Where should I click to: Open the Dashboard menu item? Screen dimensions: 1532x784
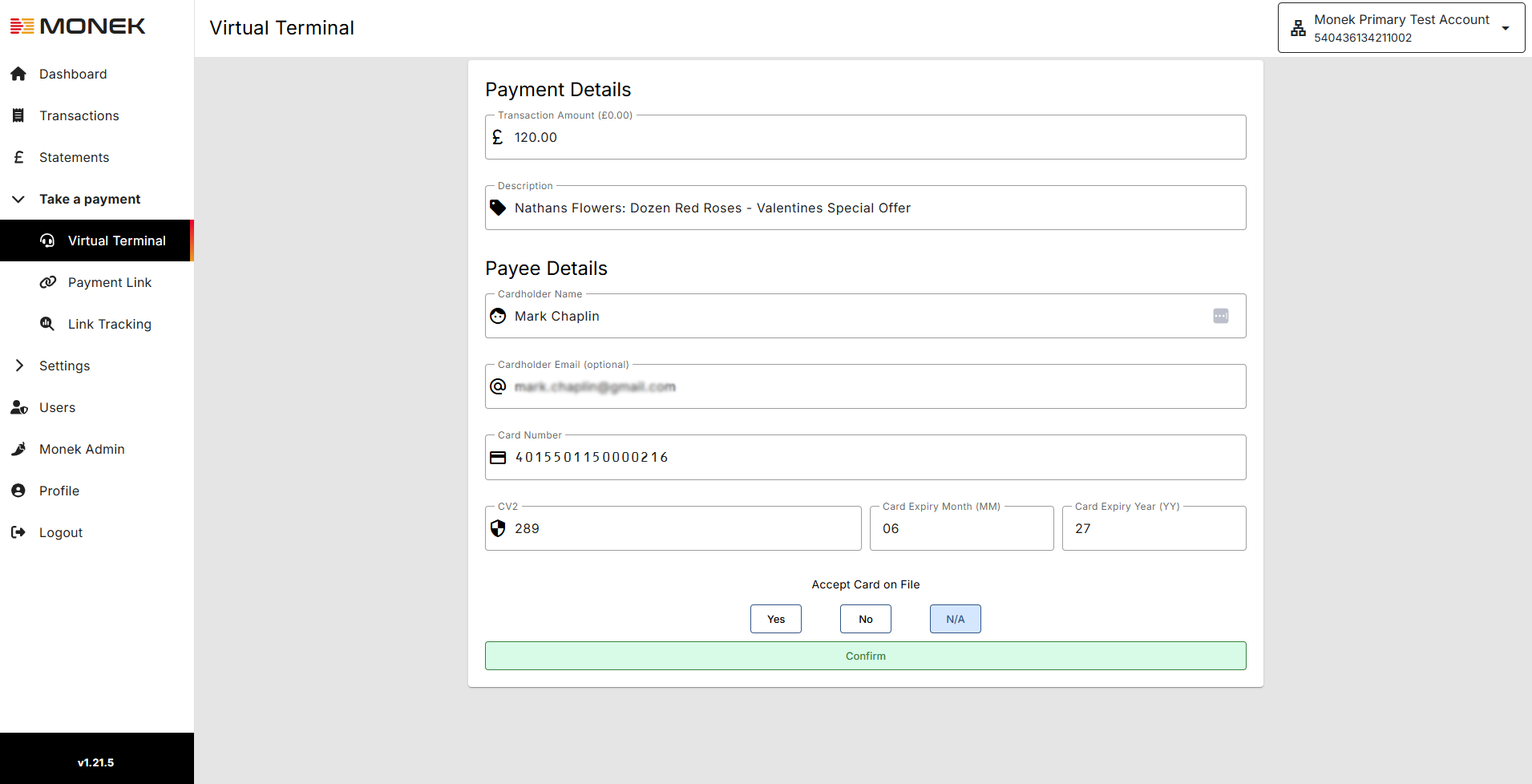[97, 74]
